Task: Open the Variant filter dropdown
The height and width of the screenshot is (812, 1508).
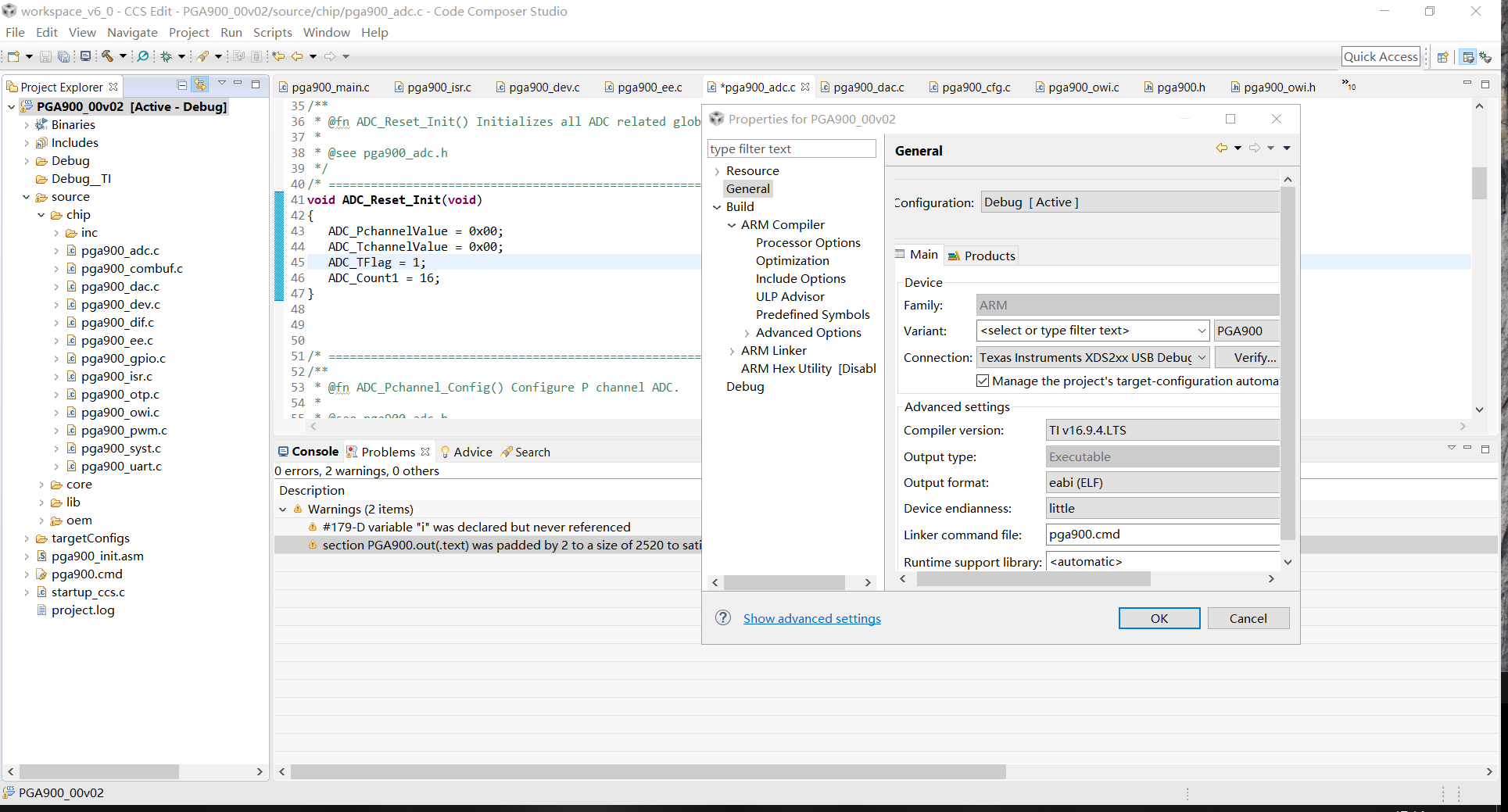Action: [1202, 331]
